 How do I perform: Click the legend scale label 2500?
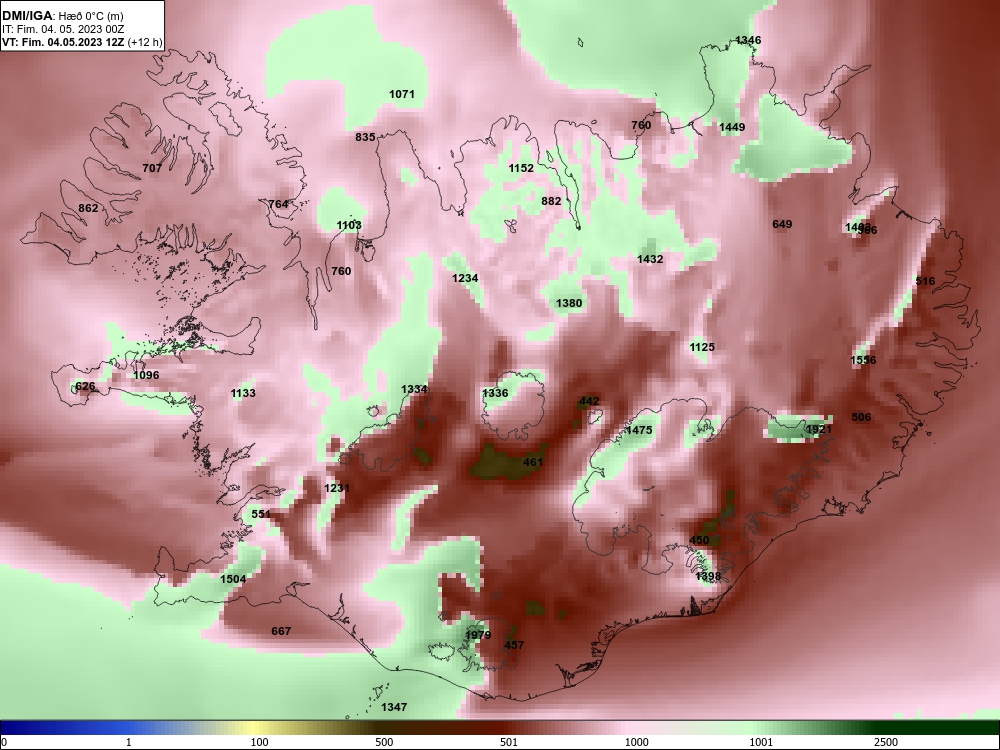point(886,742)
